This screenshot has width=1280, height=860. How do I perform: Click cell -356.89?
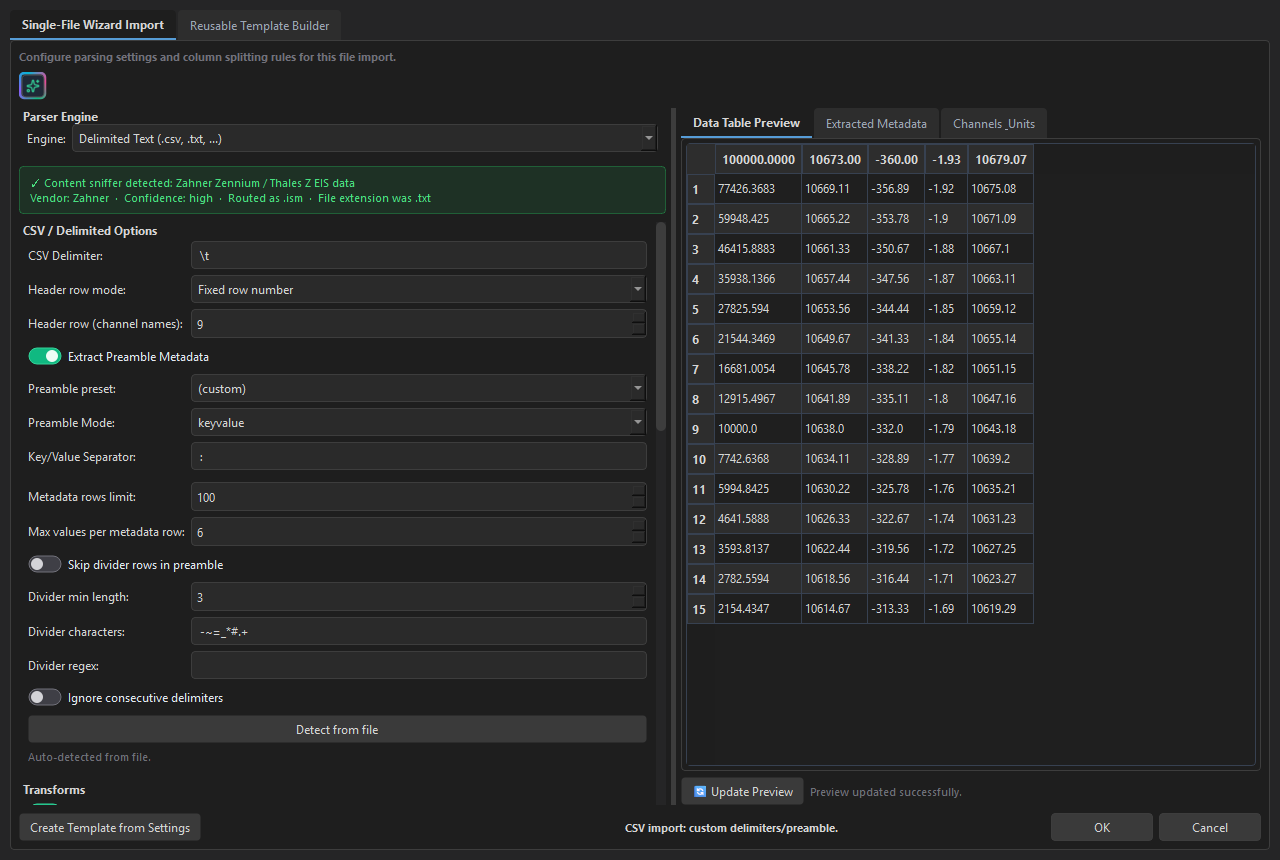point(895,189)
